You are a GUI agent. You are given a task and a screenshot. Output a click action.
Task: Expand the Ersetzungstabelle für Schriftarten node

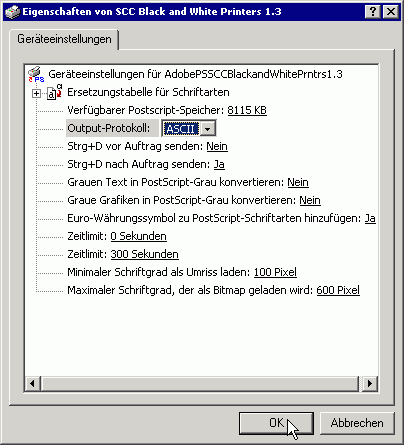coord(36,94)
